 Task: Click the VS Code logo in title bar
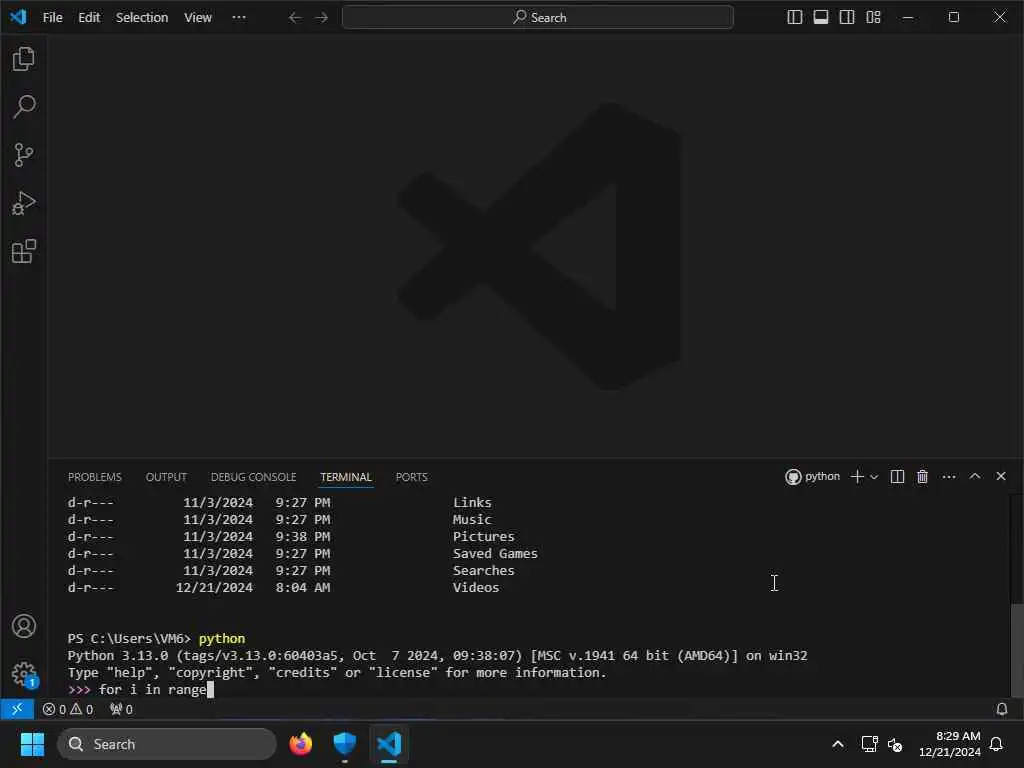[x=18, y=17]
